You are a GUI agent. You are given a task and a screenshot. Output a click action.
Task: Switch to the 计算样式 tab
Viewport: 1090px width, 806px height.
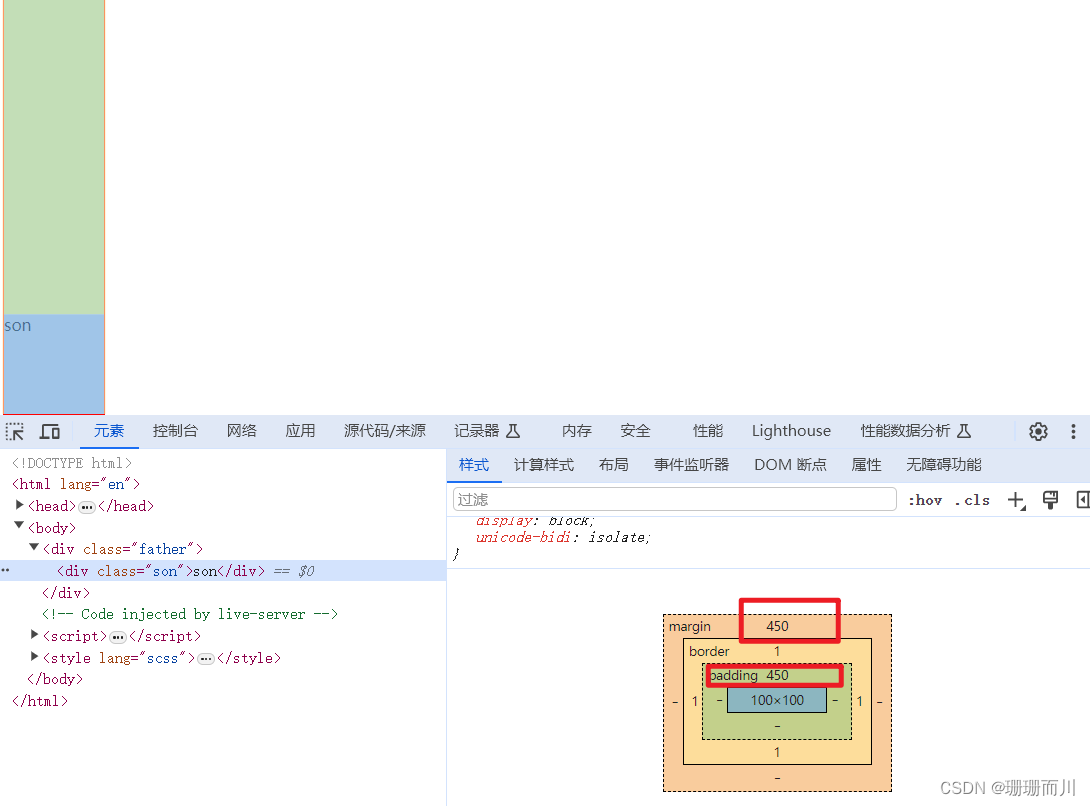point(545,465)
